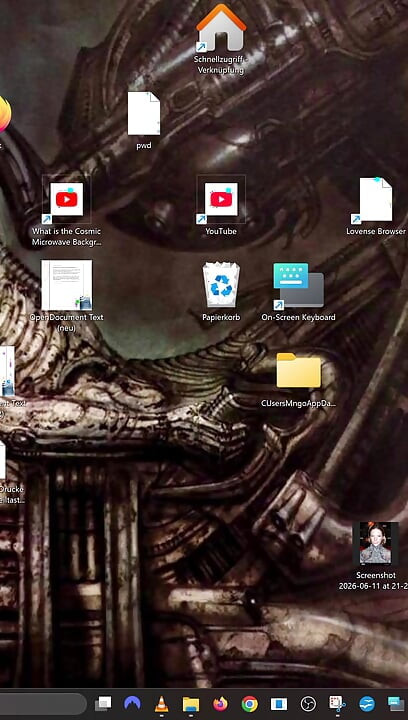The width and height of the screenshot is (408, 720).
Task: Launch NordVPN from the taskbar
Action: 132,703
